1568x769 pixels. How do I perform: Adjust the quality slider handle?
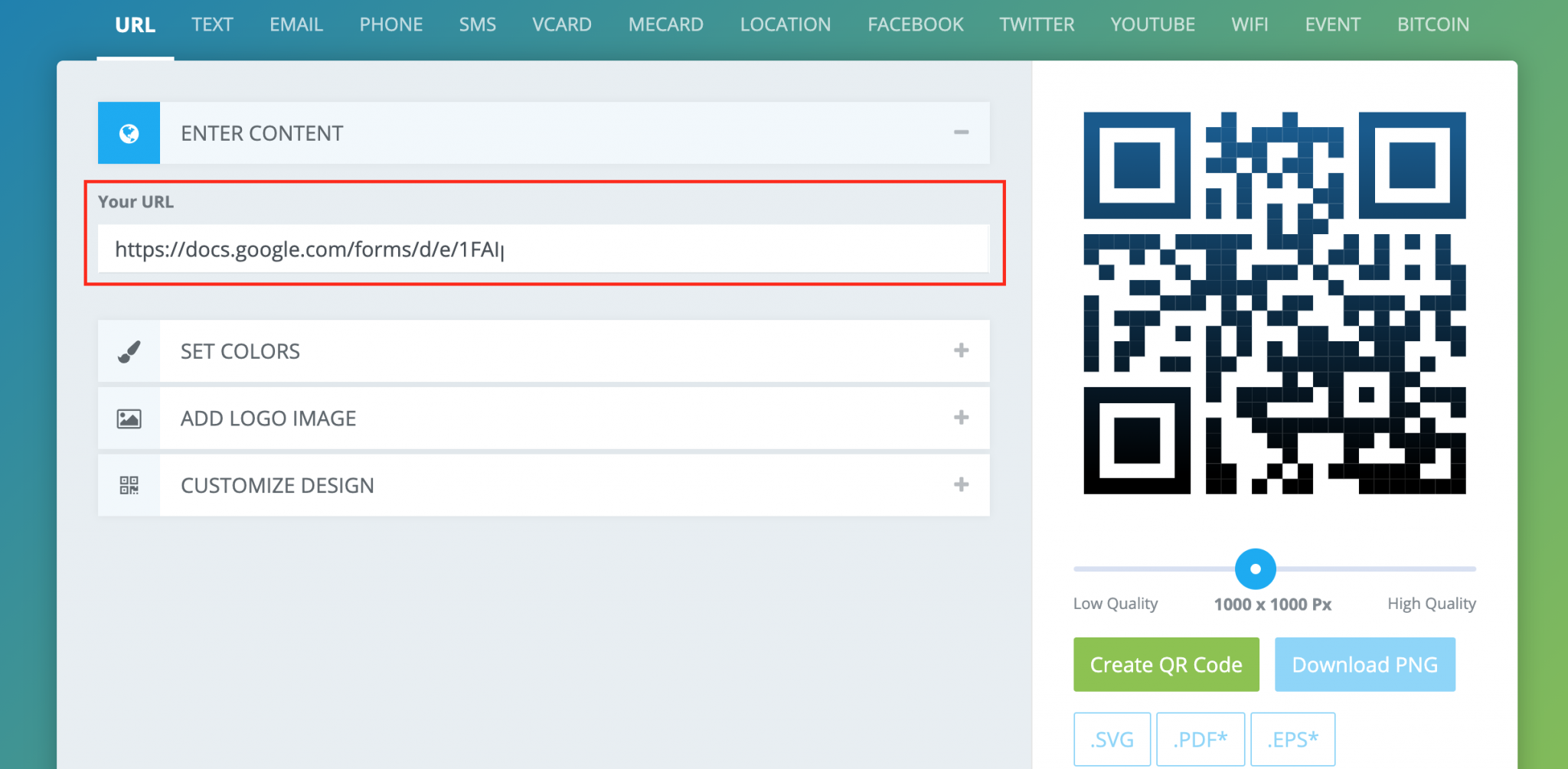(x=1255, y=569)
